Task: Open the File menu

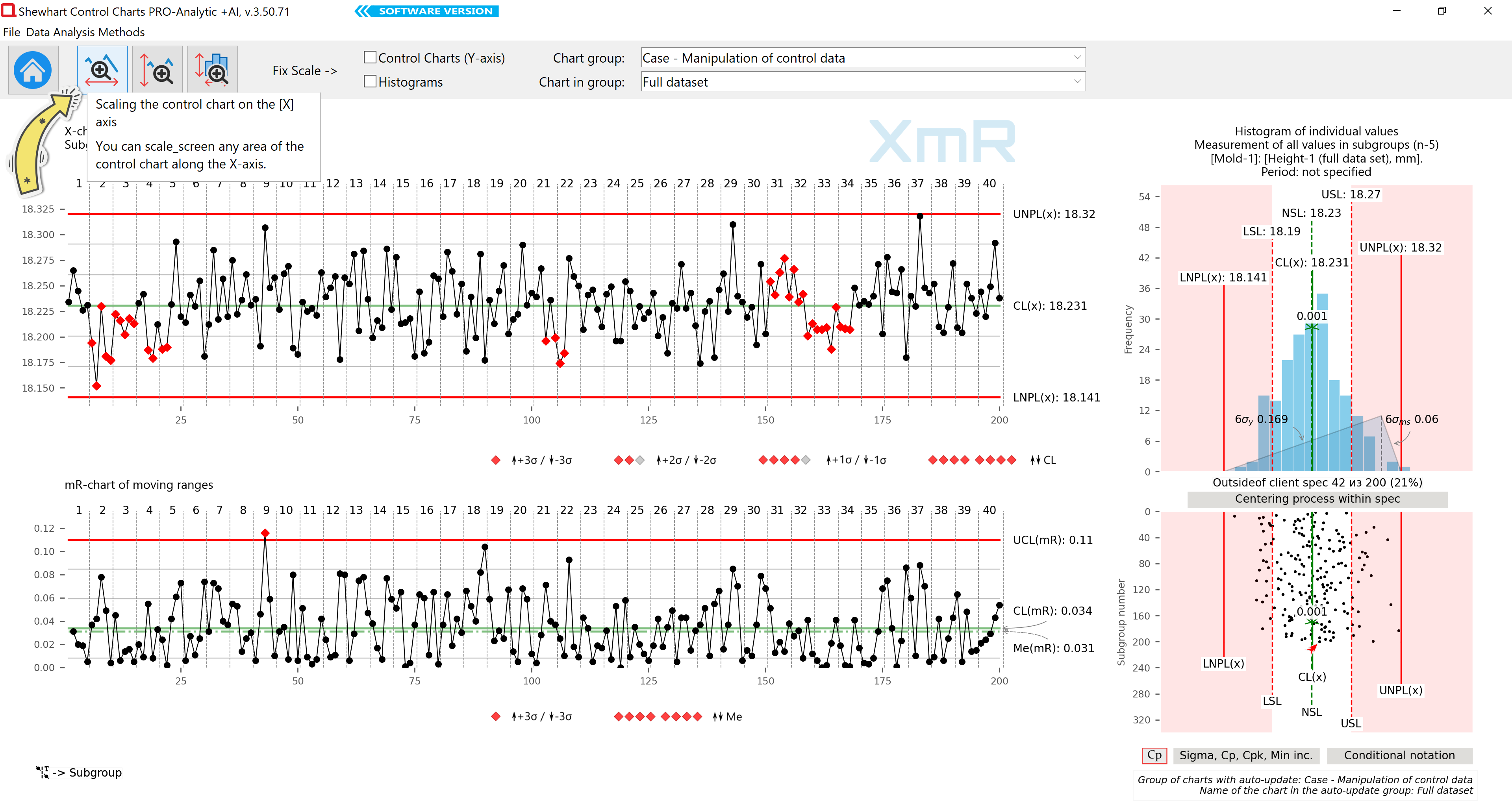Action: (12, 32)
